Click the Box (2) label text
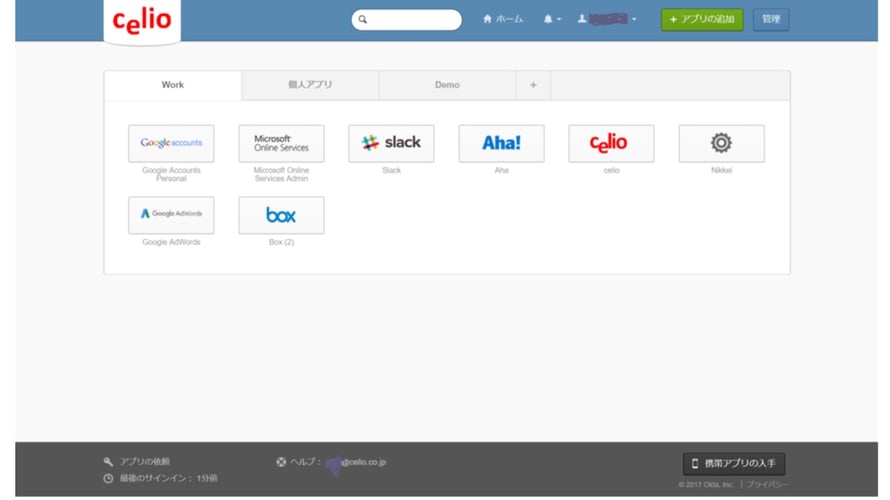890x500 pixels. 281,242
